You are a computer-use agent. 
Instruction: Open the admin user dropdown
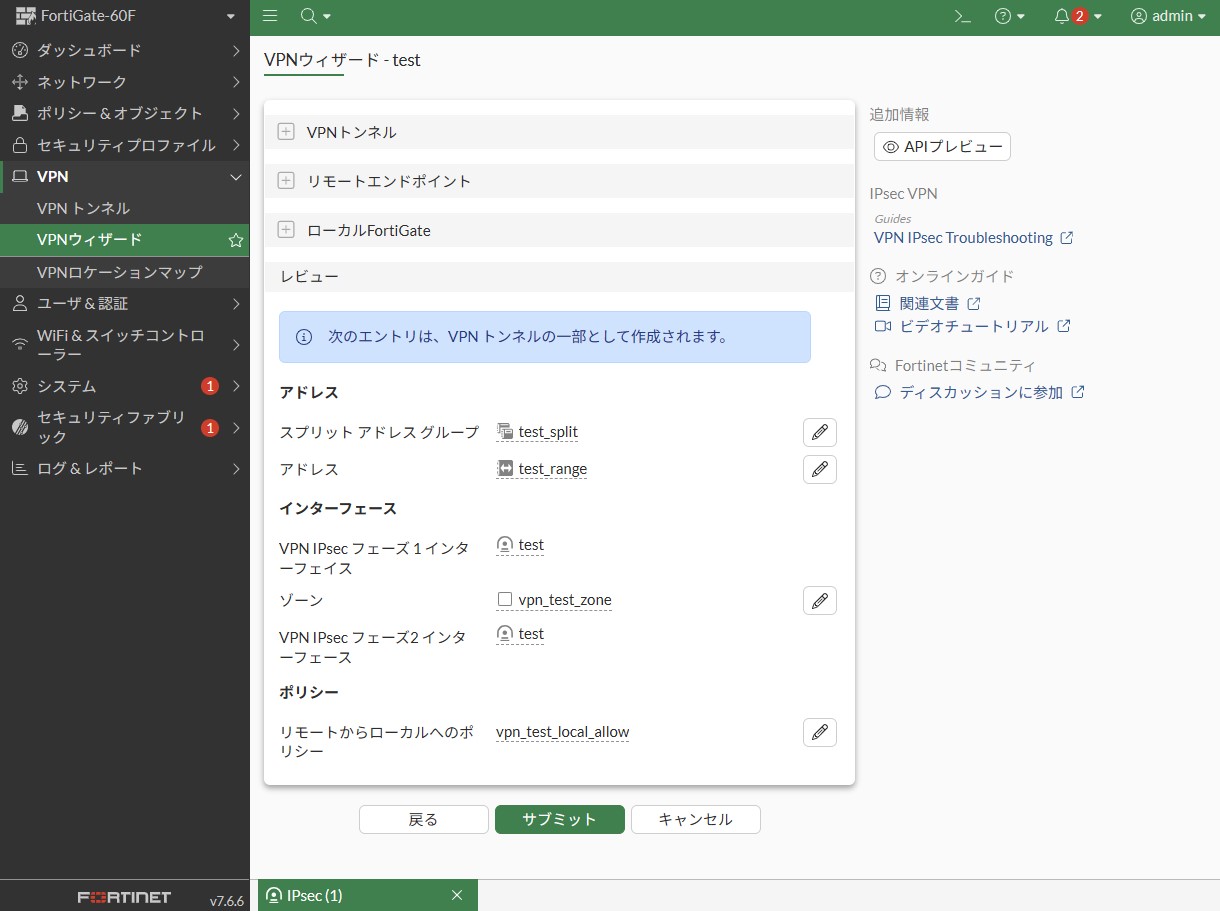pos(1168,16)
